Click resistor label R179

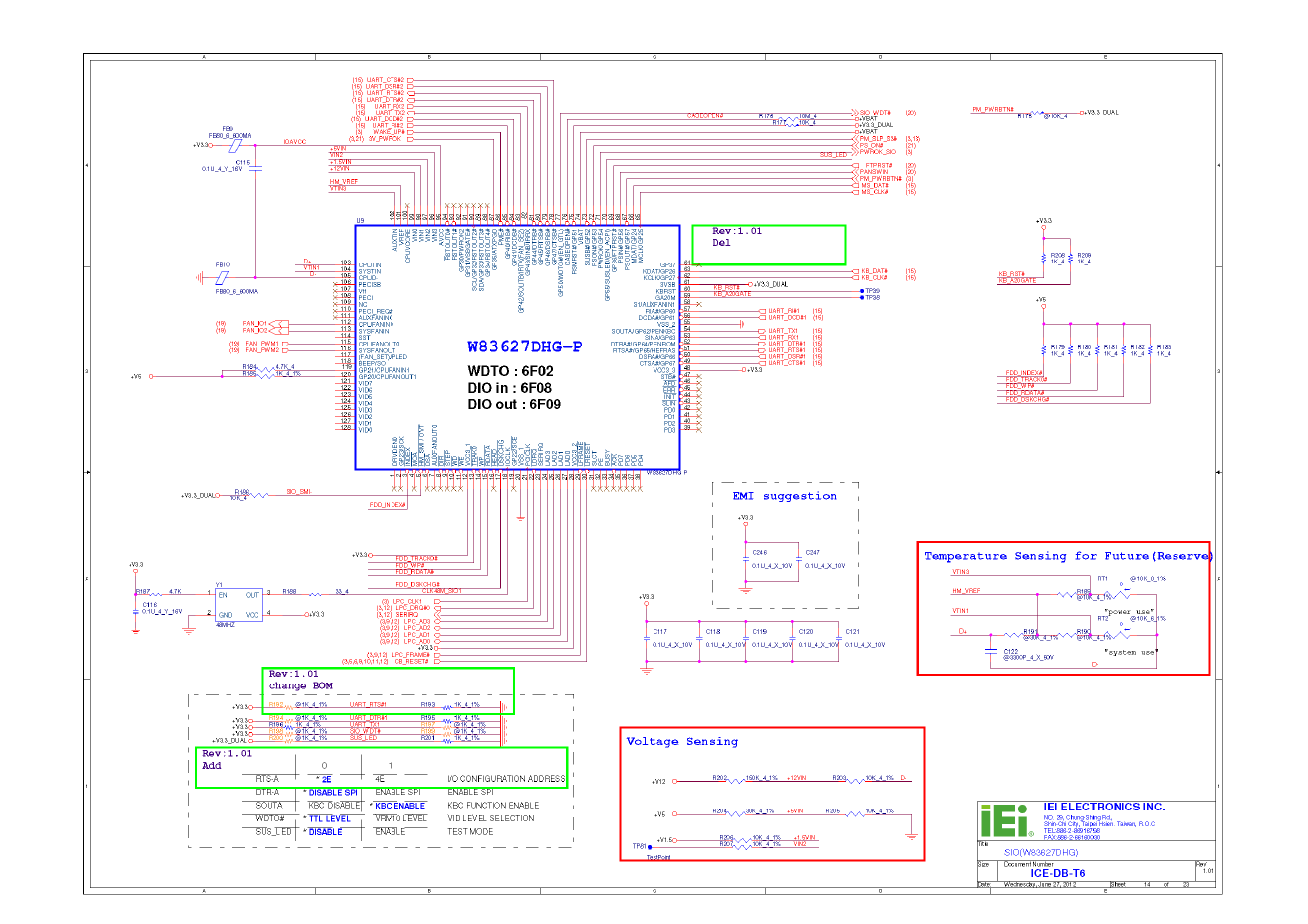[1058, 347]
